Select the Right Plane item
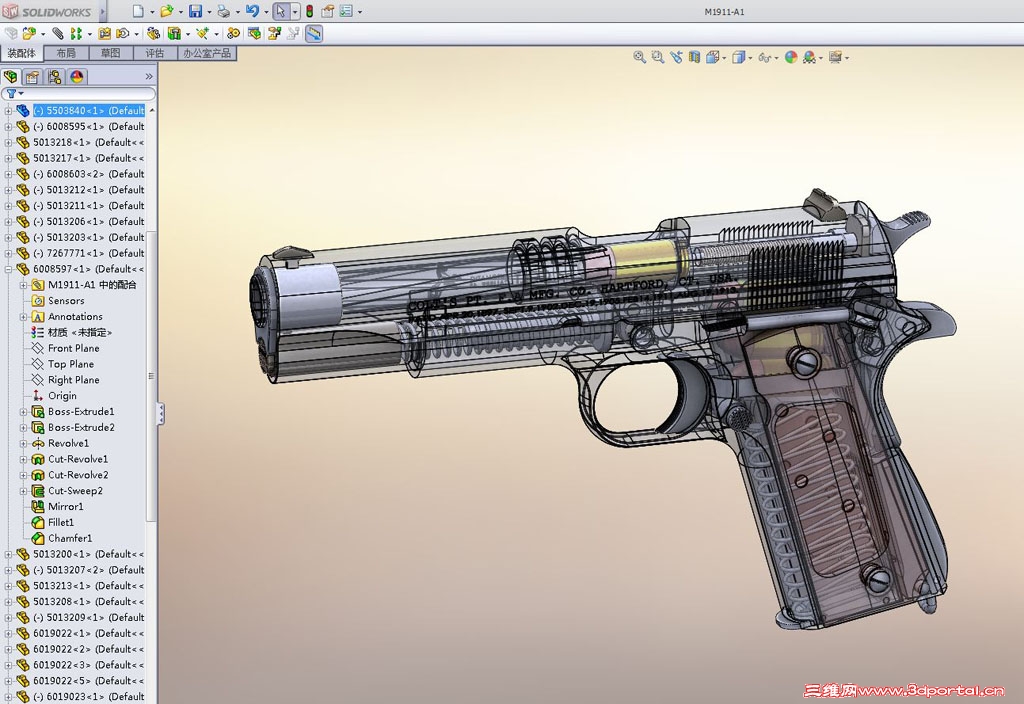 click(73, 379)
